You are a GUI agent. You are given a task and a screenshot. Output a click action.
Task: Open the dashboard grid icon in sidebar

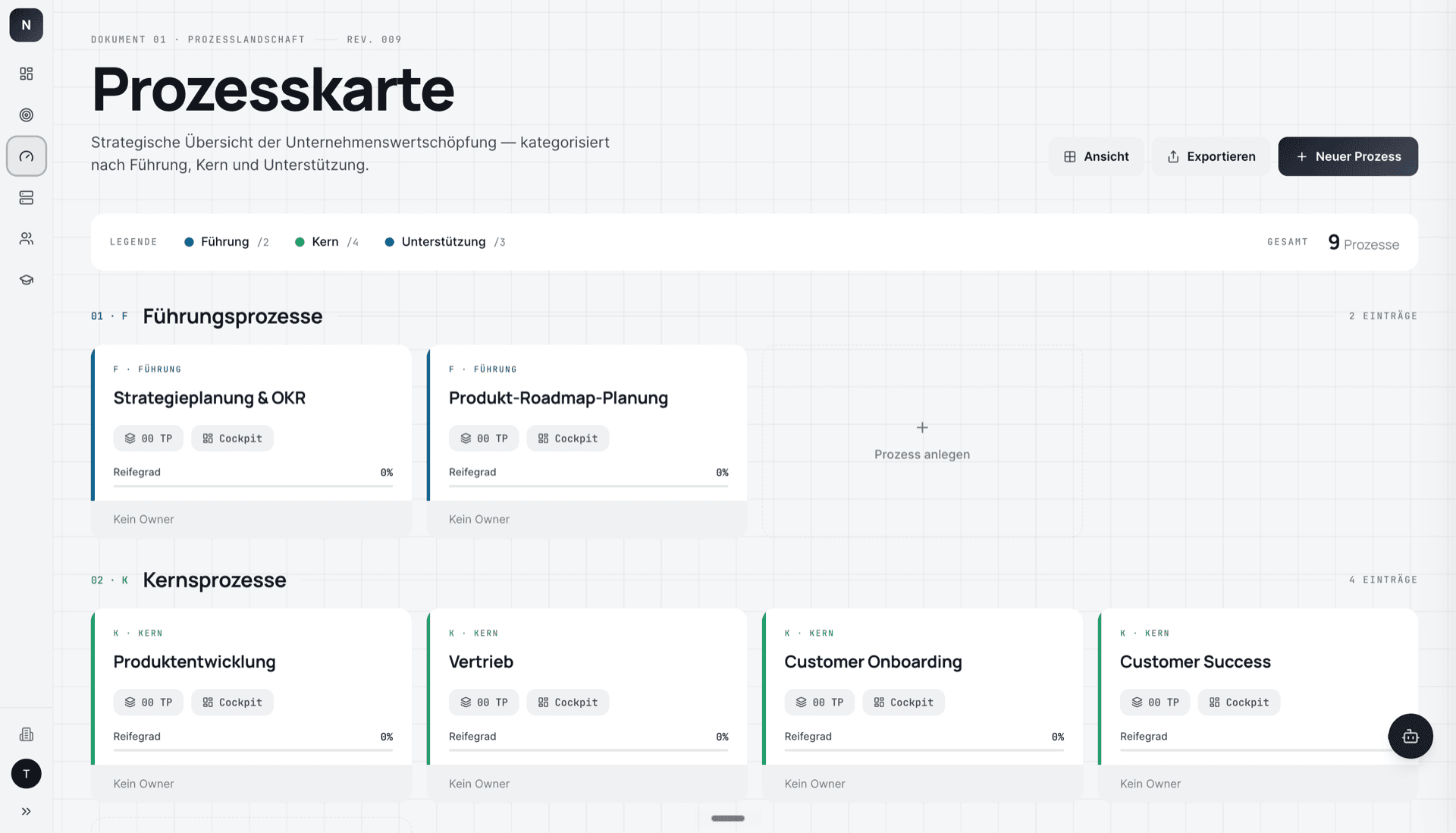point(27,74)
